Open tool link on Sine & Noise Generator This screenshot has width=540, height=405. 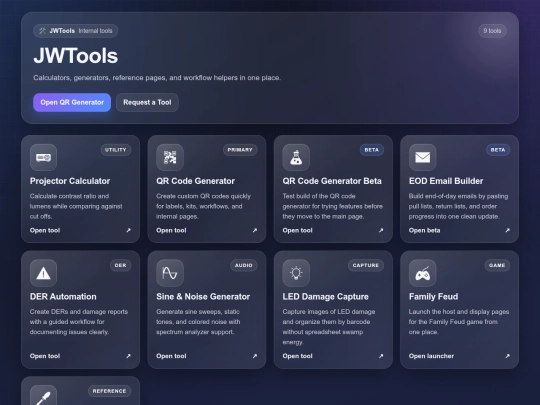coord(171,356)
